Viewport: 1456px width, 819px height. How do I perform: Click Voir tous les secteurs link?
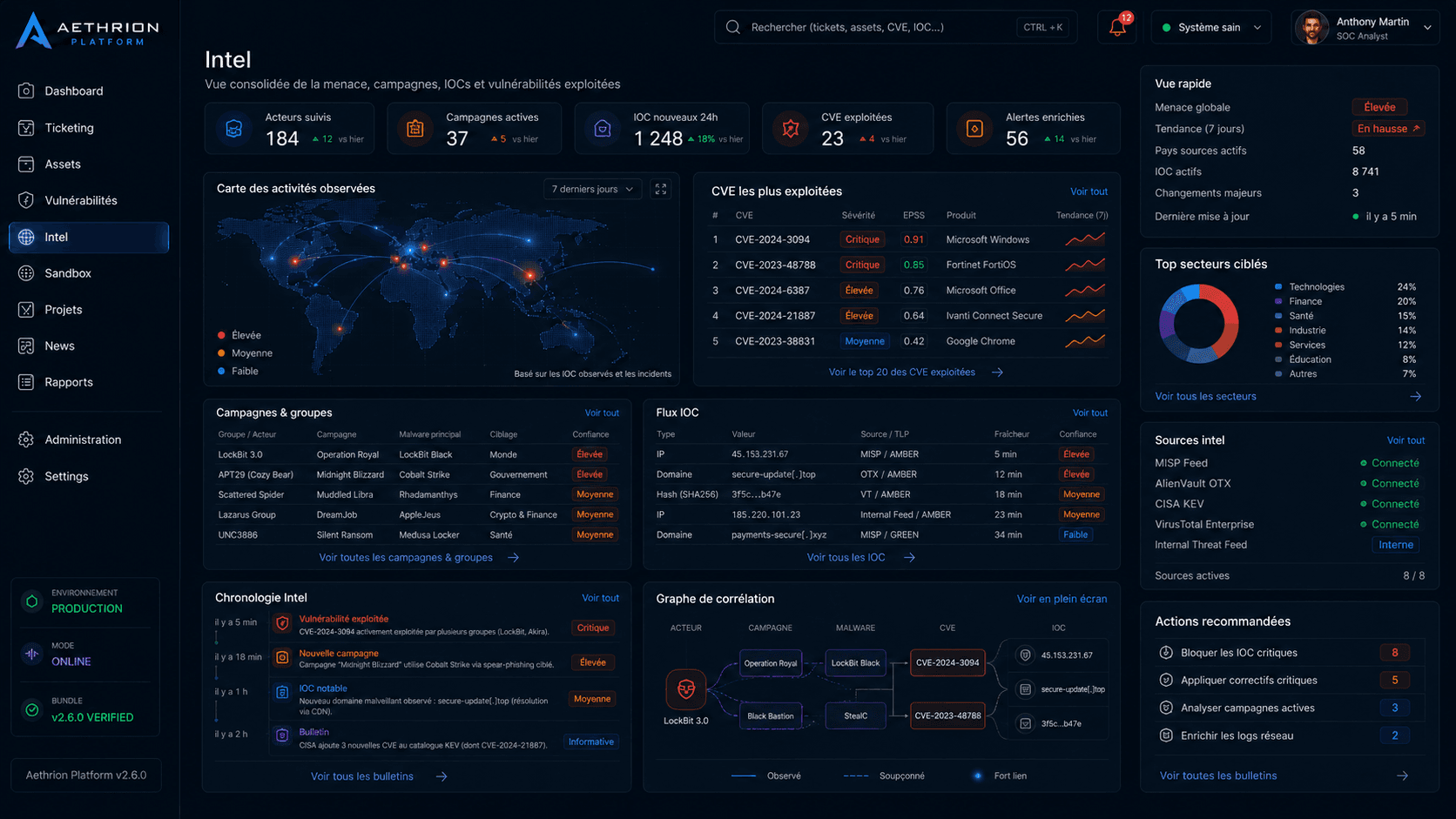point(1205,397)
